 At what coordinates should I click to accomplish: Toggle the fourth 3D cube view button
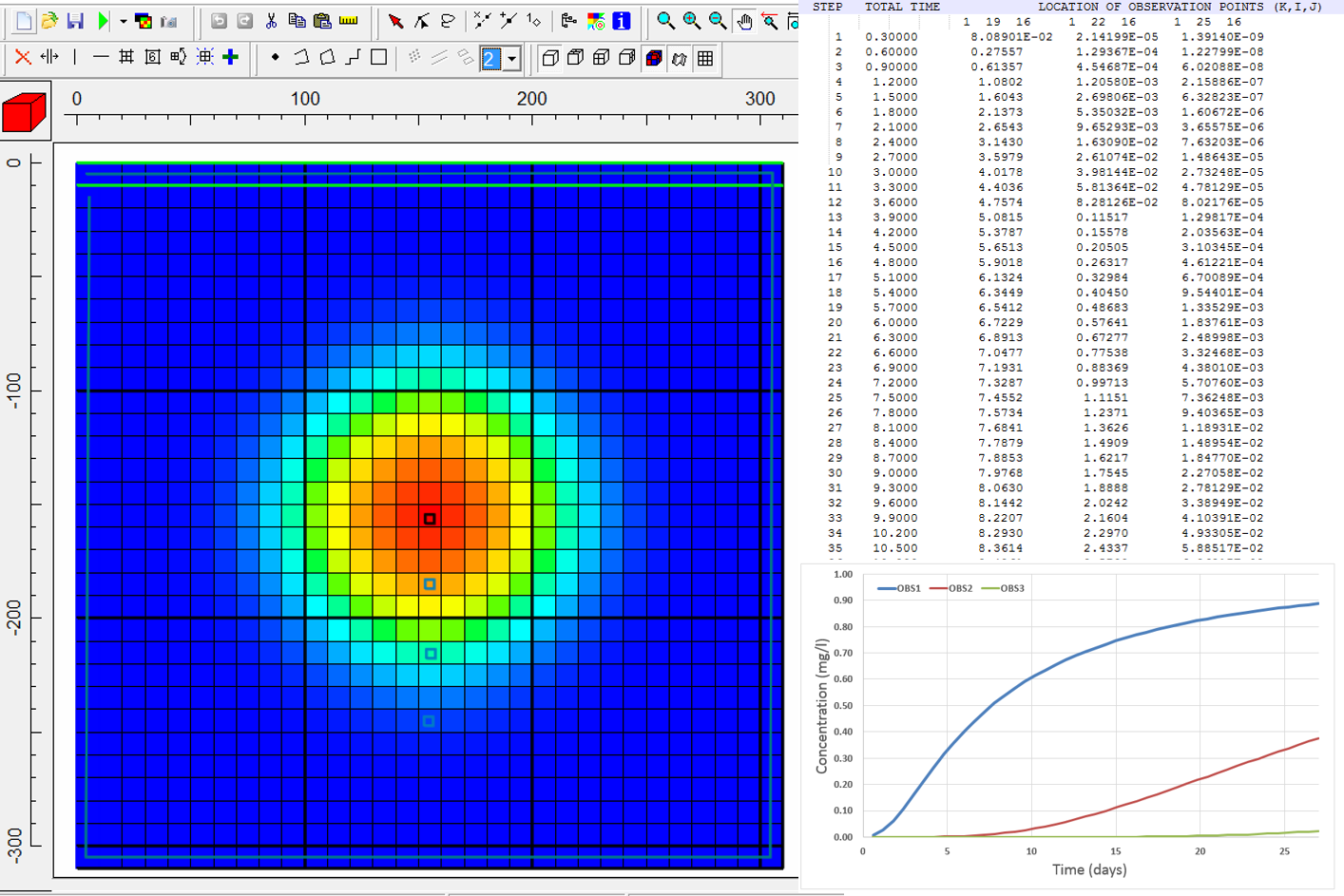click(x=627, y=58)
